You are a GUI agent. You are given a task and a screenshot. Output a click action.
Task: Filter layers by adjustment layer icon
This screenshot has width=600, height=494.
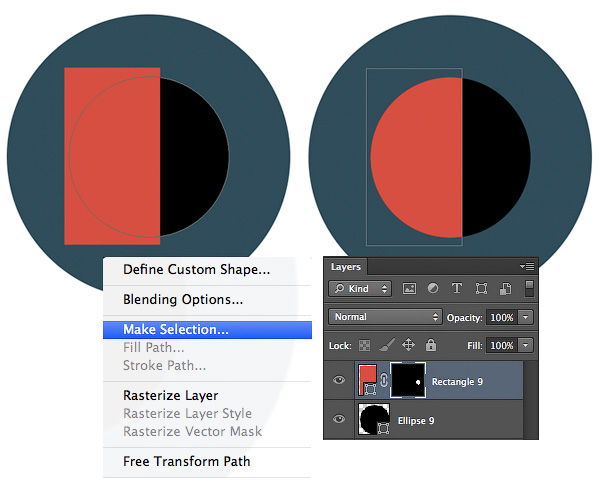[x=433, y=288]
